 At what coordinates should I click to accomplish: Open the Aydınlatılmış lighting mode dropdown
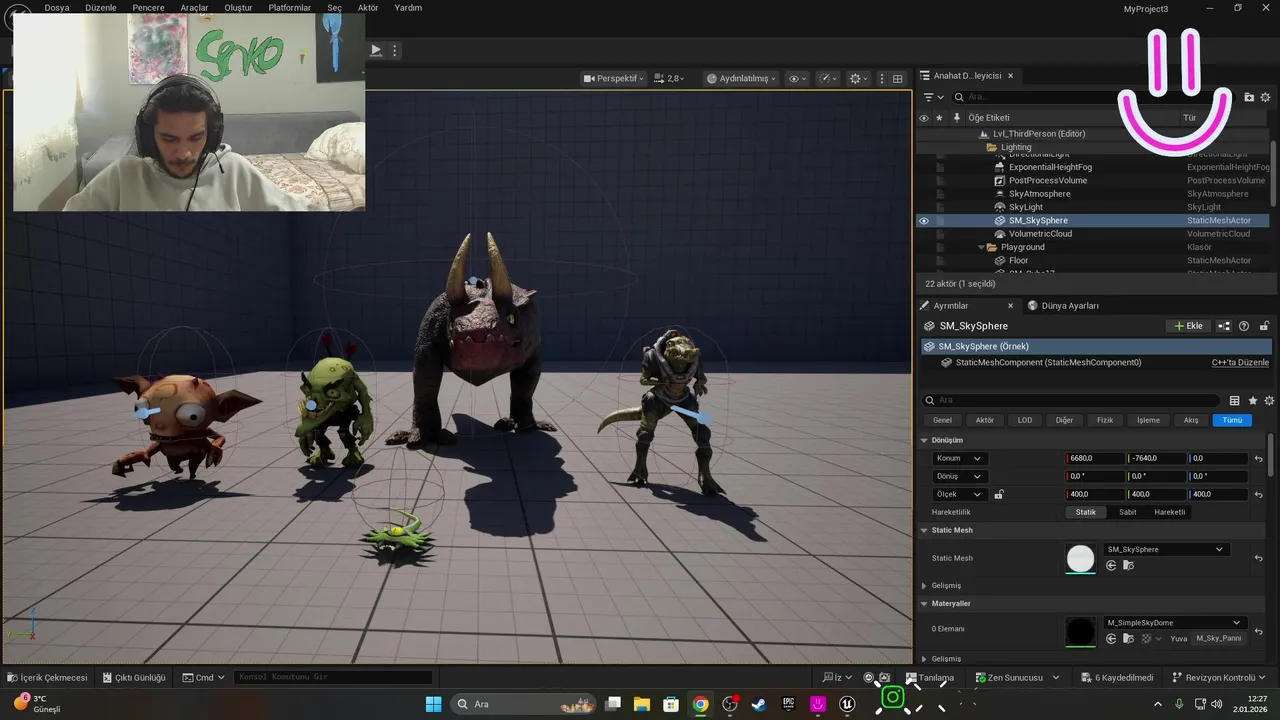point(741,78)
